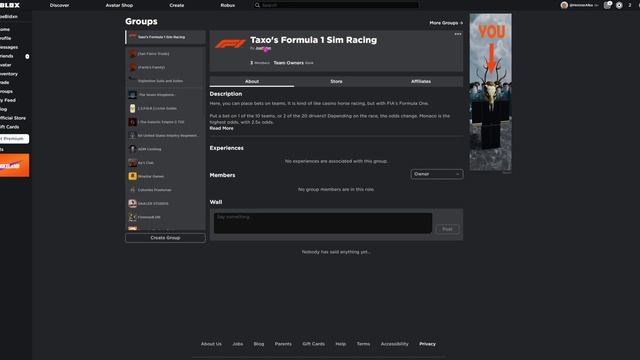
Task: Open Avatar Shop in the top navigation
Action: click(119, 5)
